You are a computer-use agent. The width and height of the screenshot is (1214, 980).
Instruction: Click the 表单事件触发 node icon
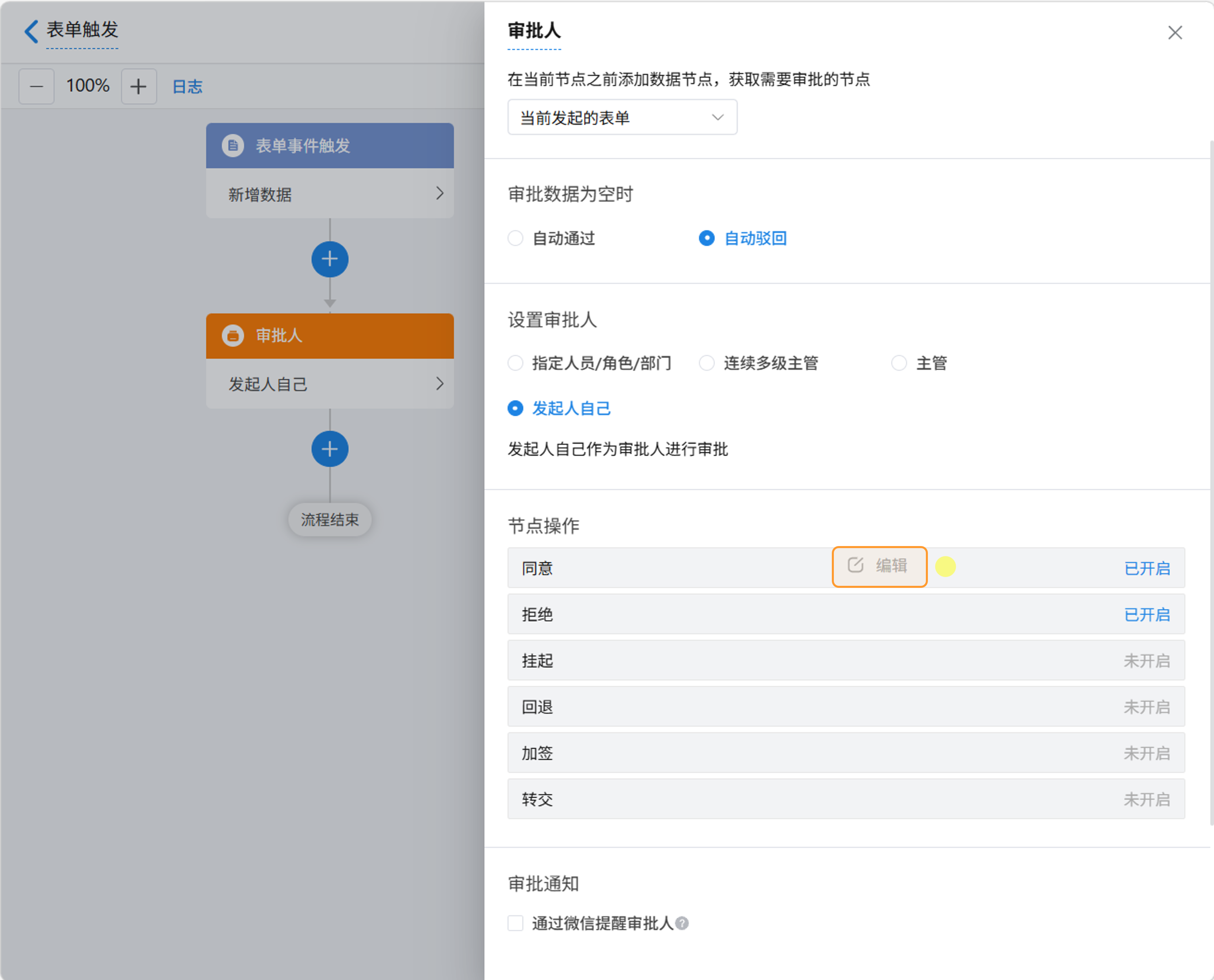(233, 145)
